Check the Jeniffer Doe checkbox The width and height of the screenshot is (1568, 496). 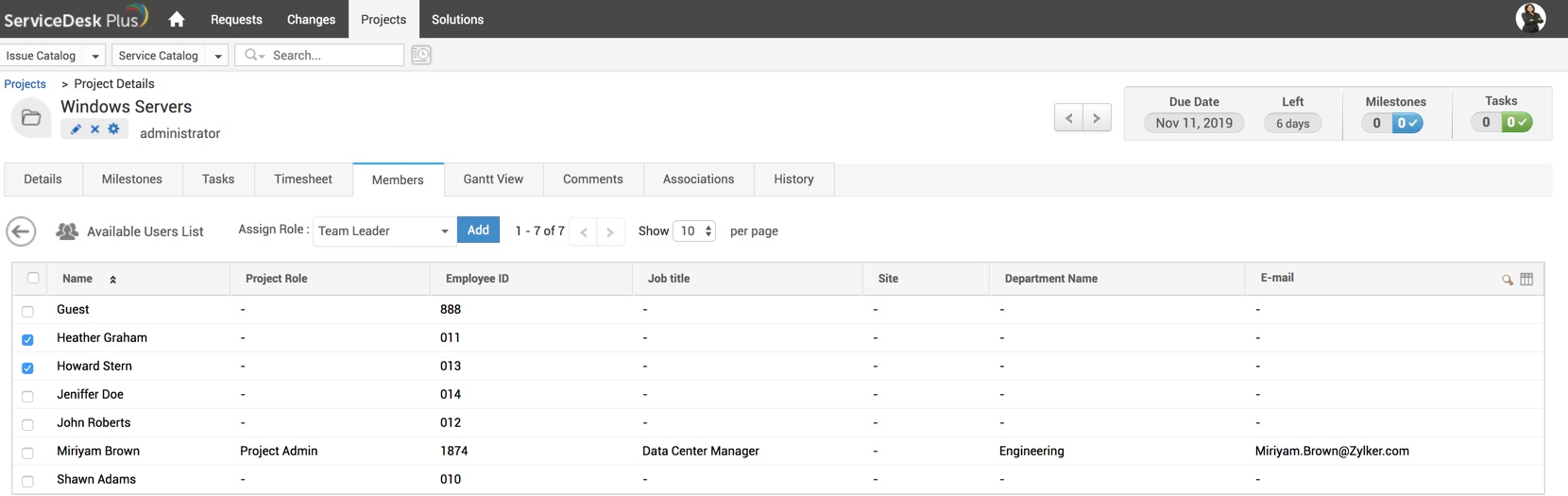click(x=27, y=396)
